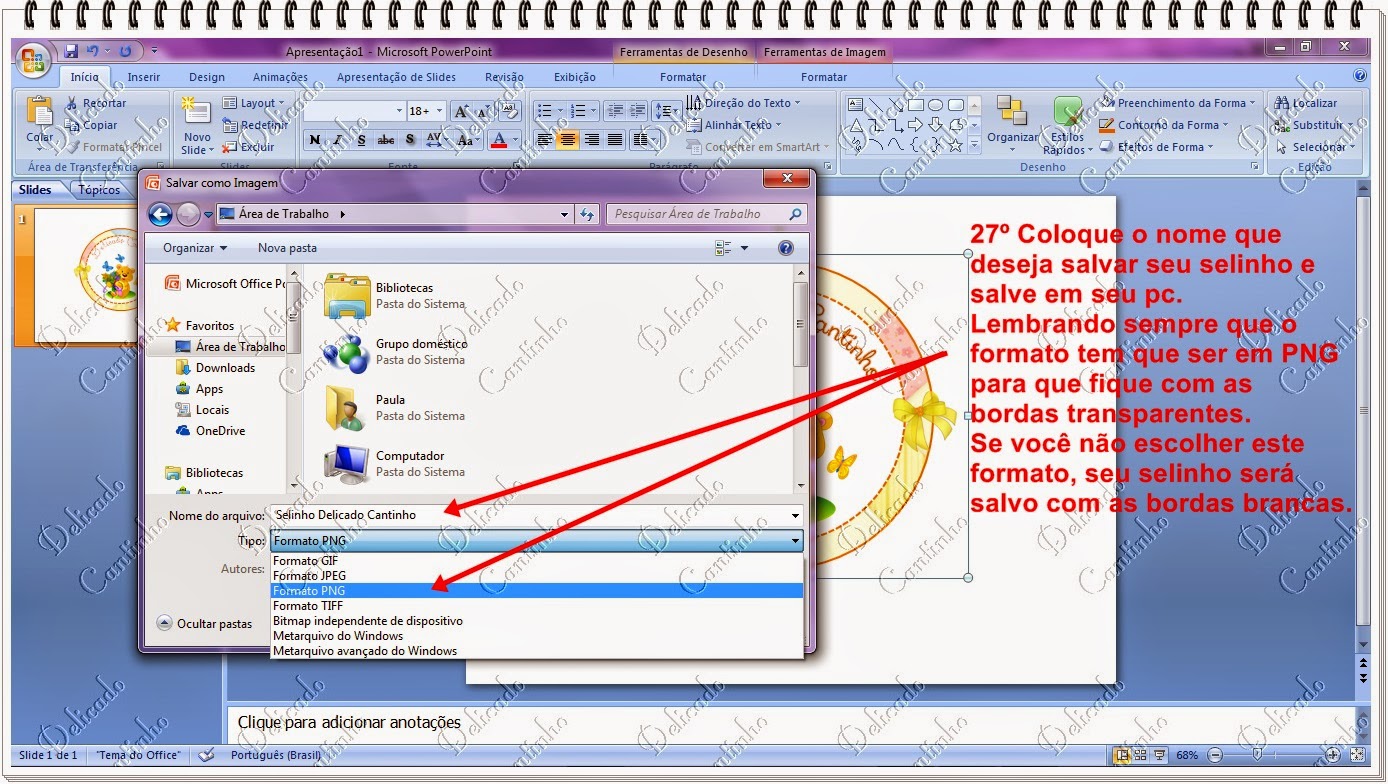The width and height of the screenshot is (1388, 784).
Task: Set left text alignment
Action: tap(544, 140)
